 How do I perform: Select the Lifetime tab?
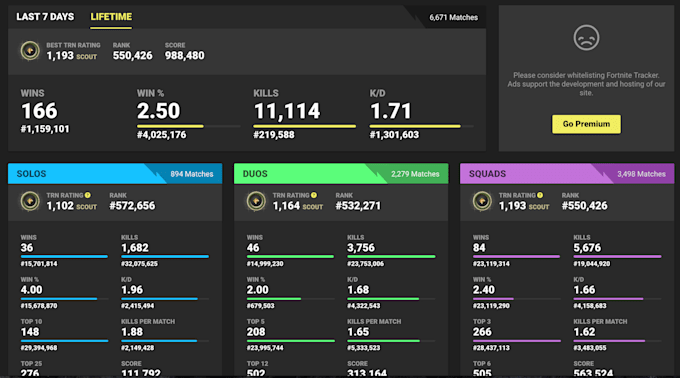point(111,17)
